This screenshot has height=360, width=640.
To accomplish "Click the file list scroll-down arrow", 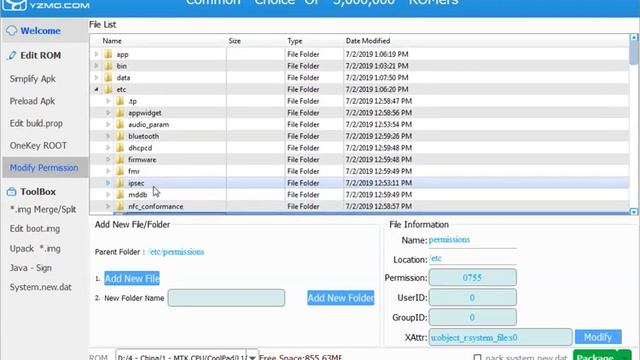I will click(x=633, y=211).
